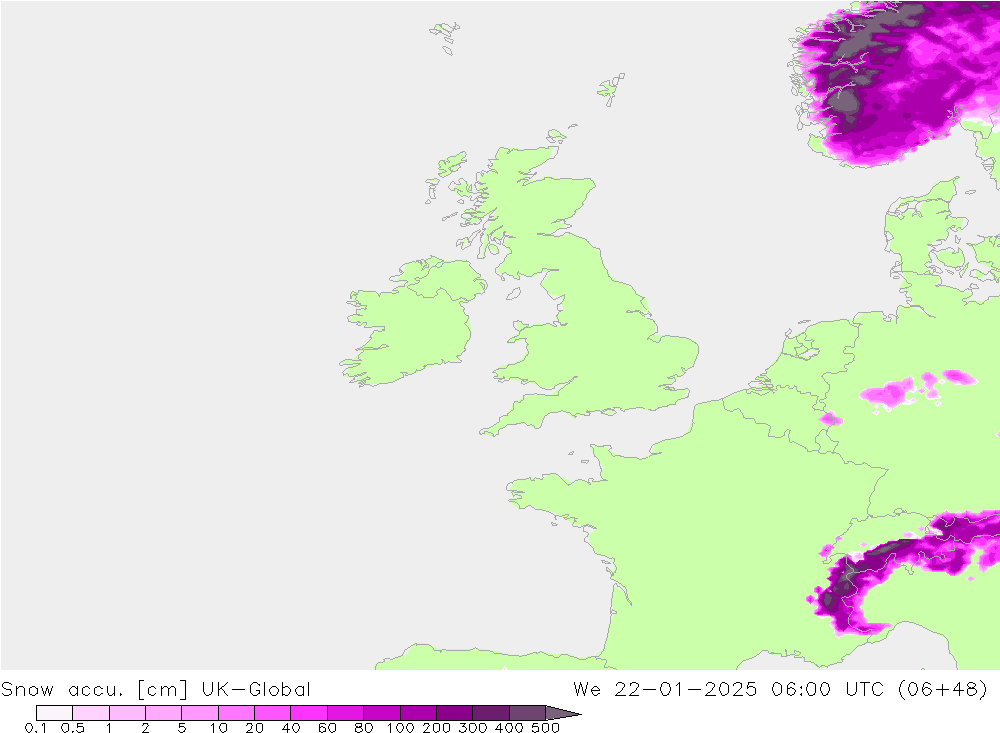
Task: Click the '500' legend value label
Action: [x=546, y=728]
